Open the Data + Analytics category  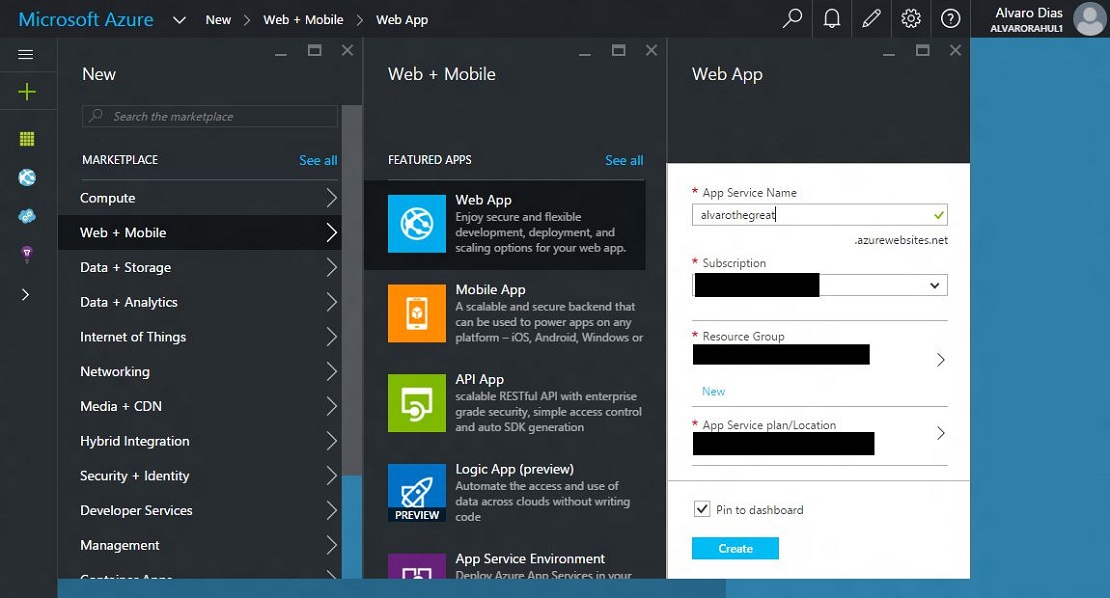tap(200, 302)
